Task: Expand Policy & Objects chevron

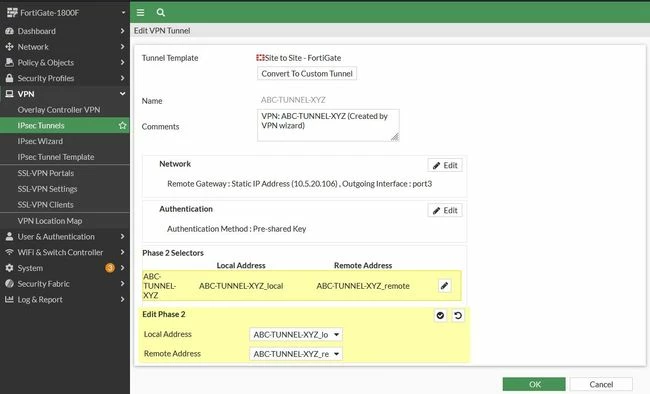Action: 122,62
